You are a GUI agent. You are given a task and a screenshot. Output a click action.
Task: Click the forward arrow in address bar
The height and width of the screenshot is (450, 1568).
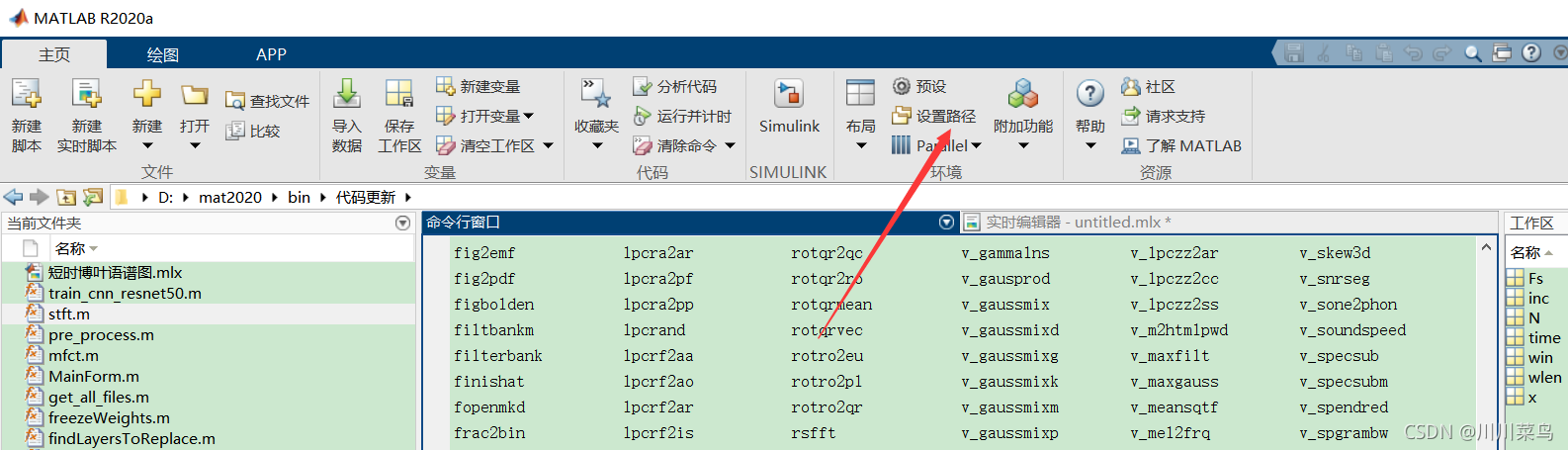click(x=40, y=197)
